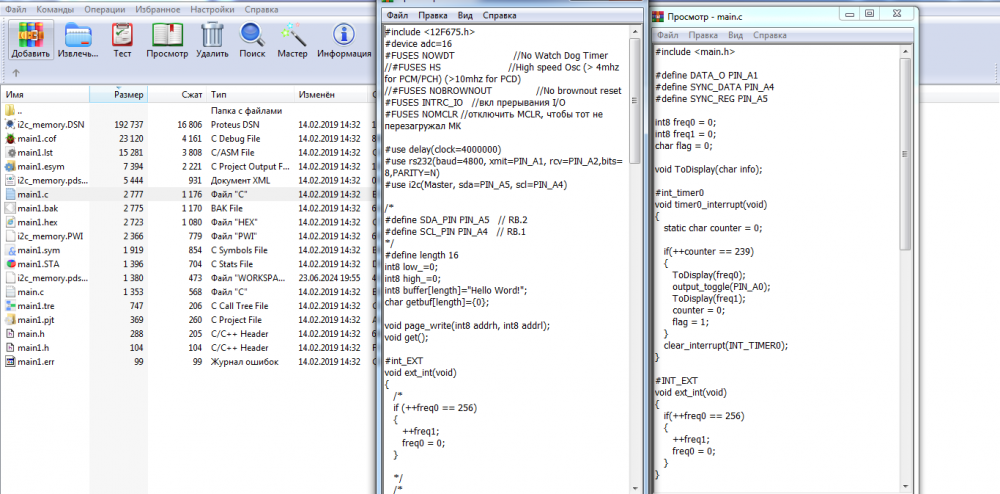Image resolution: width=1000 pixels, height=494 pixels.
Task: Click the 'Документ XML' type cell
Action: click(240, 180)
